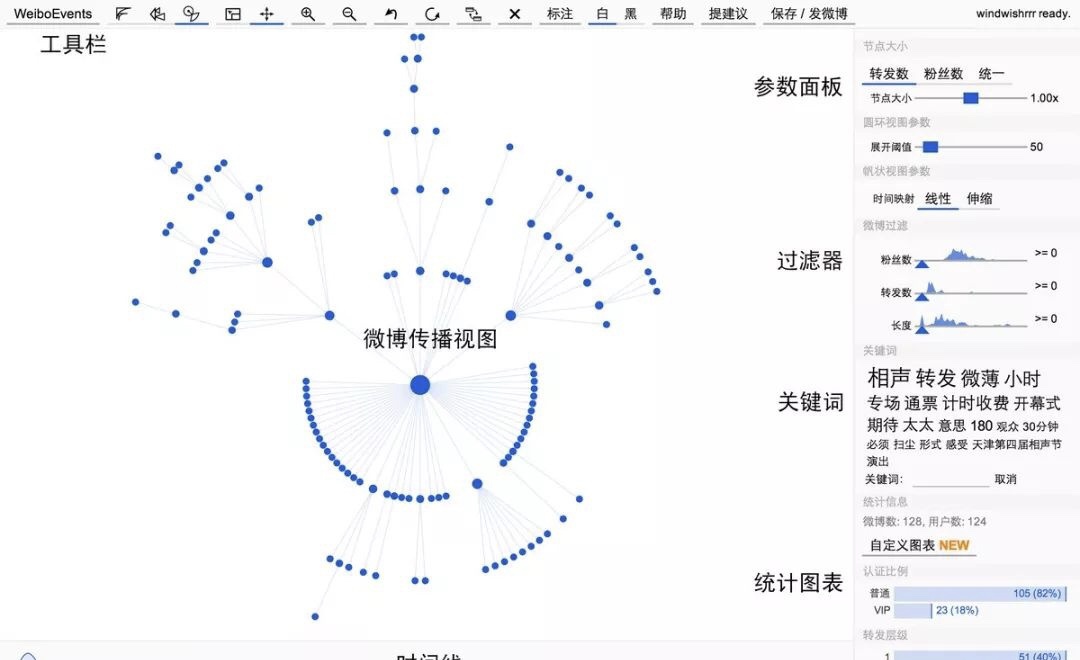
Task: Click the redo arrow icon
Action: 431,14
